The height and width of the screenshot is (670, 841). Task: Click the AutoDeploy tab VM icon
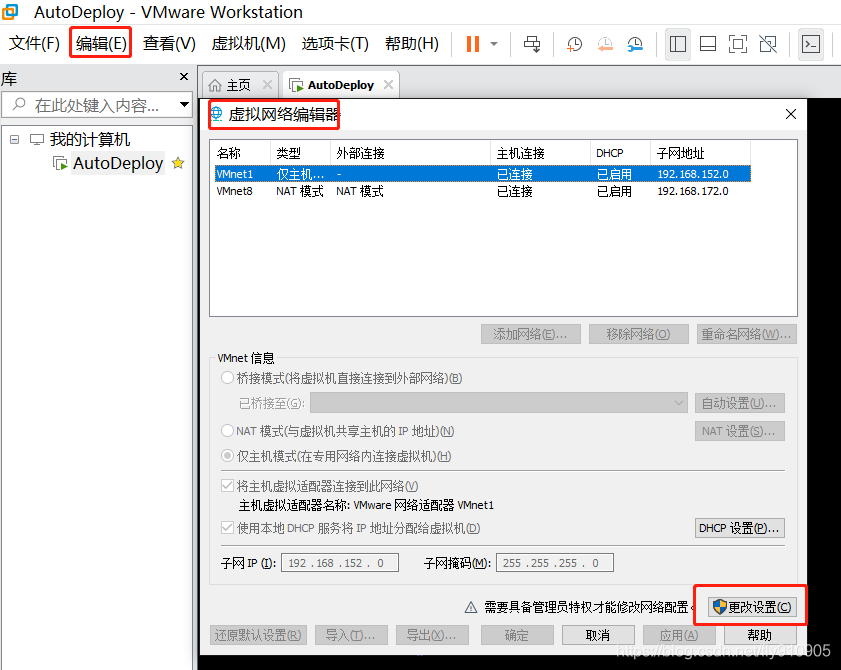[296, 85]
